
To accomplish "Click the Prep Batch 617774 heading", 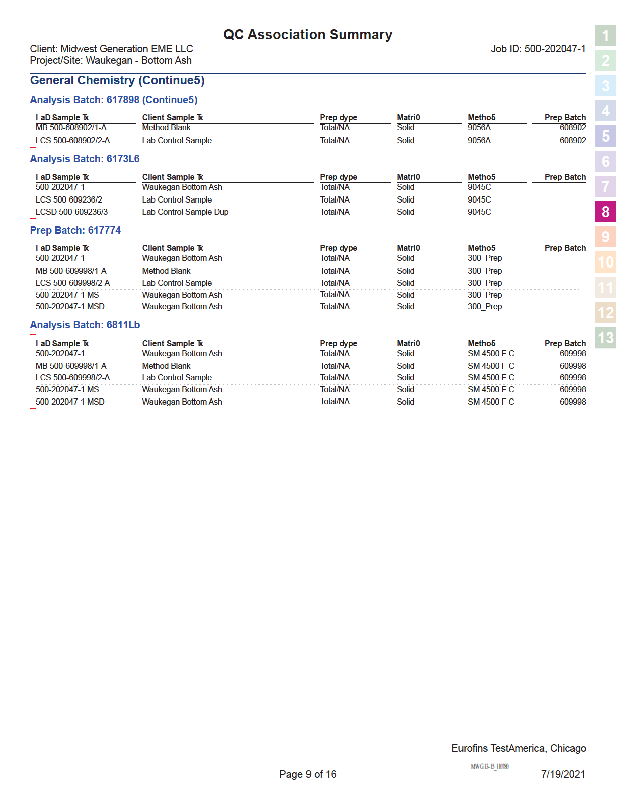I will (x=75, y=230).
